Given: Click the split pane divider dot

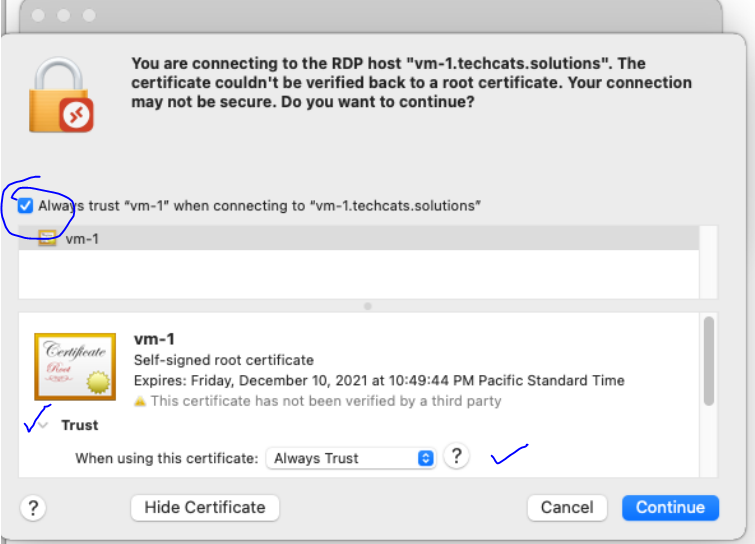Looking at the screenshot, I should [368, 306].
